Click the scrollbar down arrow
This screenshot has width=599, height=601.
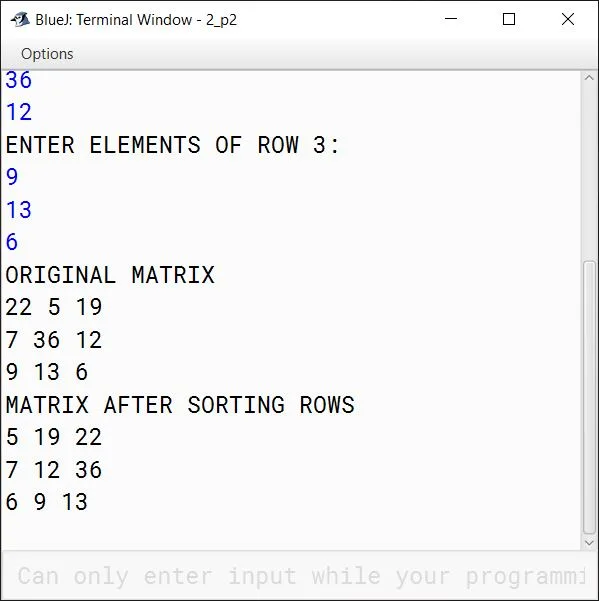pos(589,543)
